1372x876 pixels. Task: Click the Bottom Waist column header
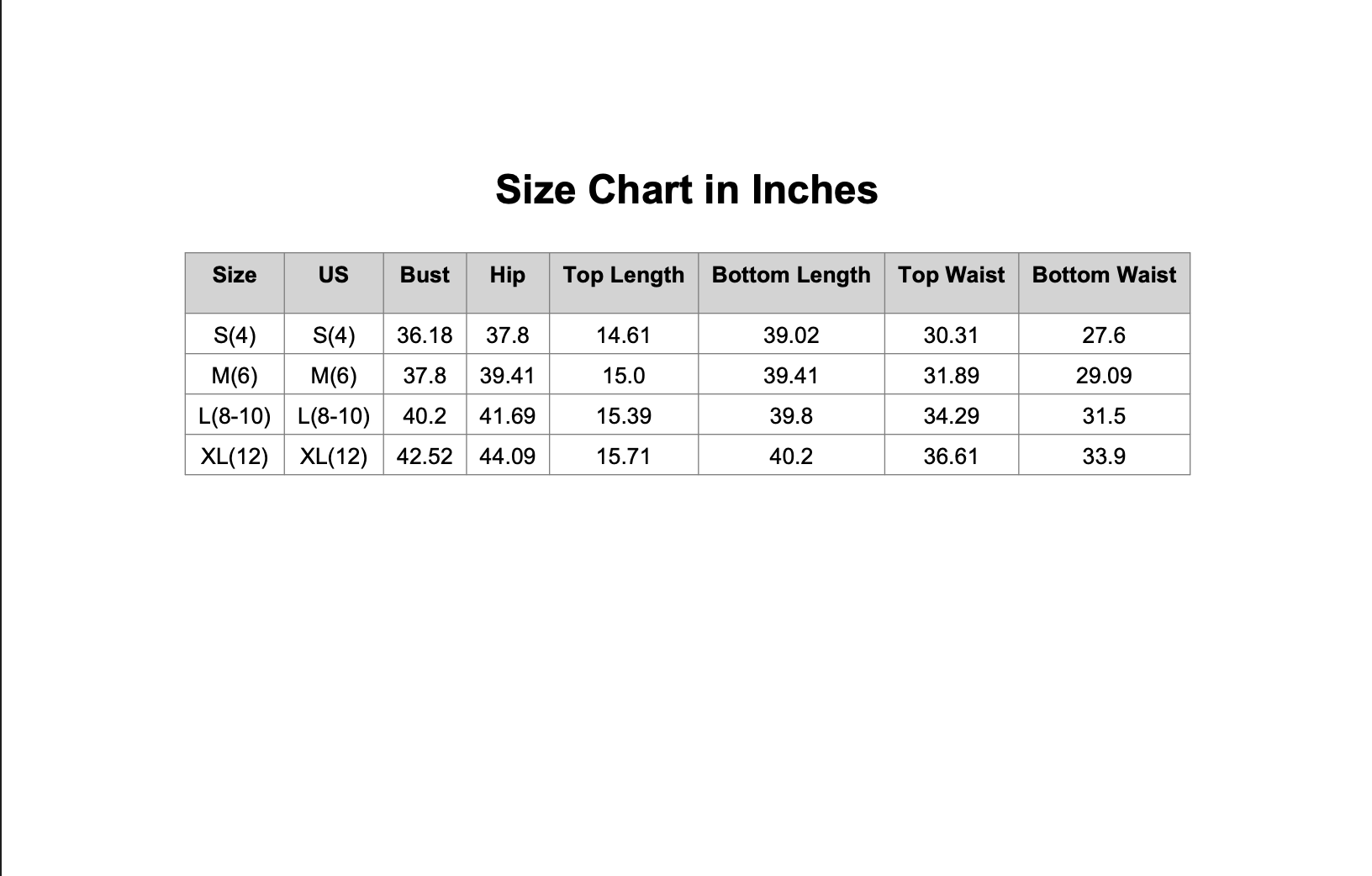1104,275
